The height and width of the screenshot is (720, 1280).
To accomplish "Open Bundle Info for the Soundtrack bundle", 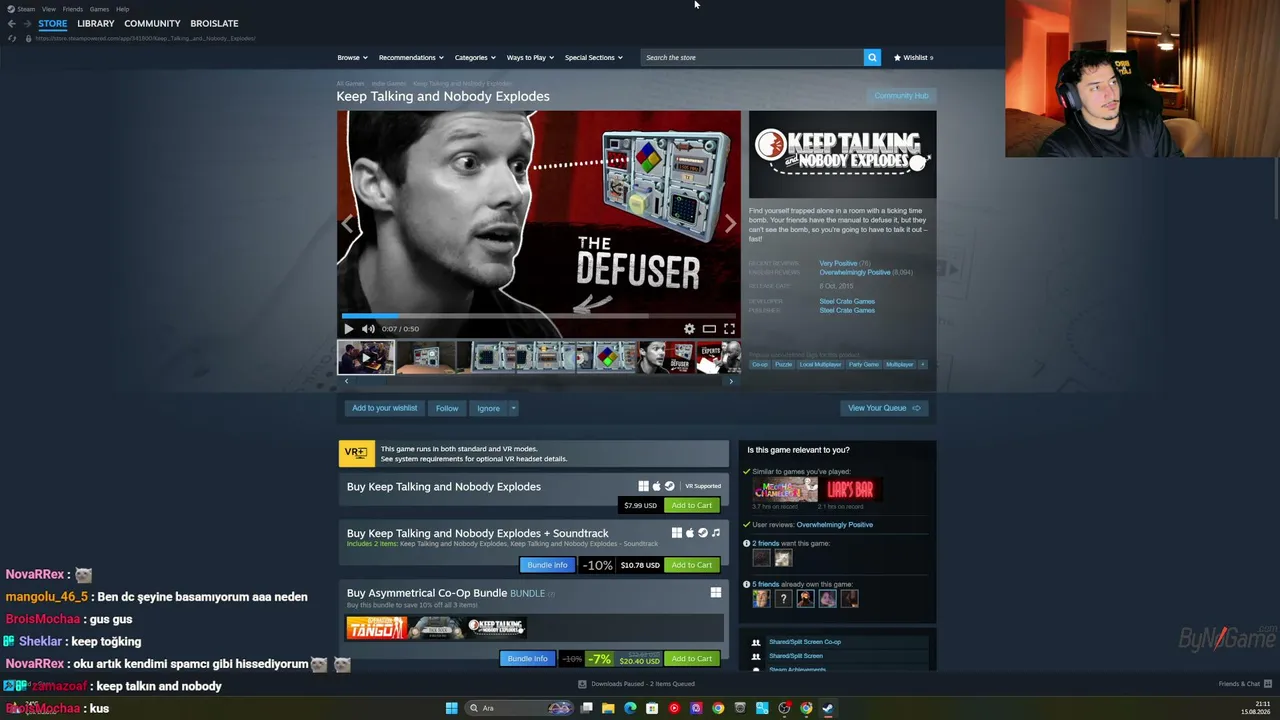I will tap(547, 565).
